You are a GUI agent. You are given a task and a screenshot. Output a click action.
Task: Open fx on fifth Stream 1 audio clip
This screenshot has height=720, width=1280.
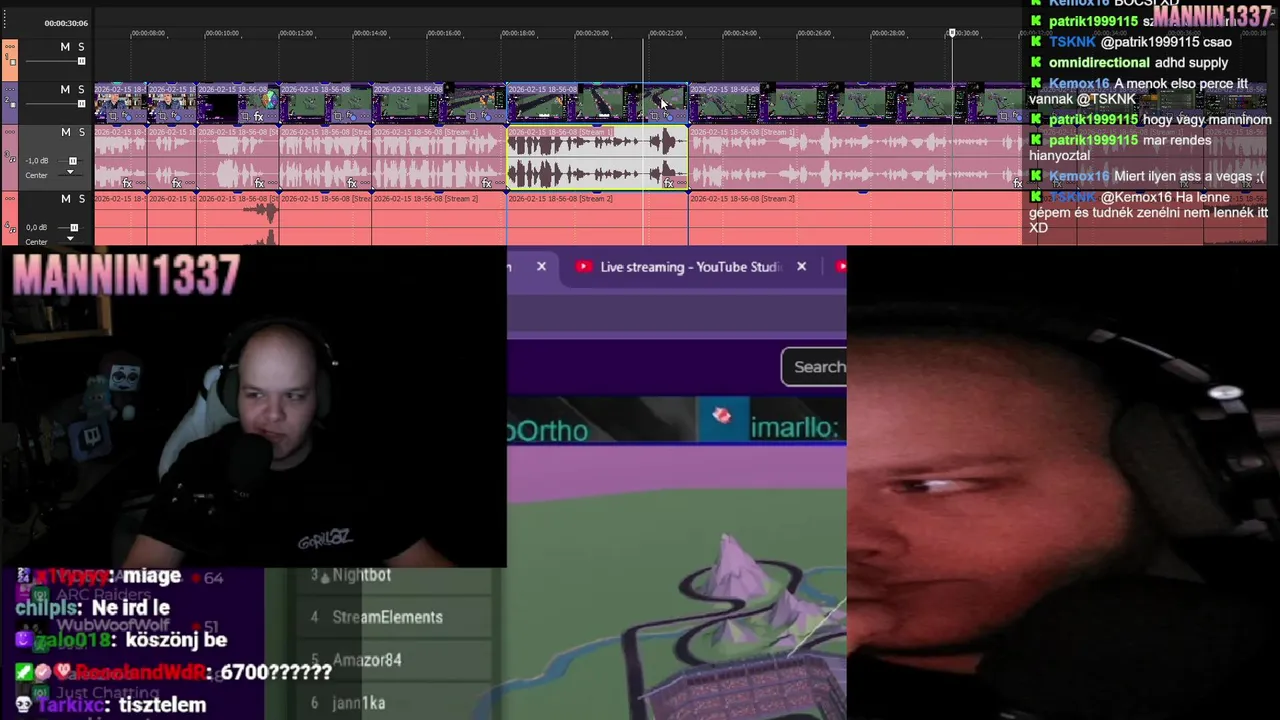tap(487, 183)
